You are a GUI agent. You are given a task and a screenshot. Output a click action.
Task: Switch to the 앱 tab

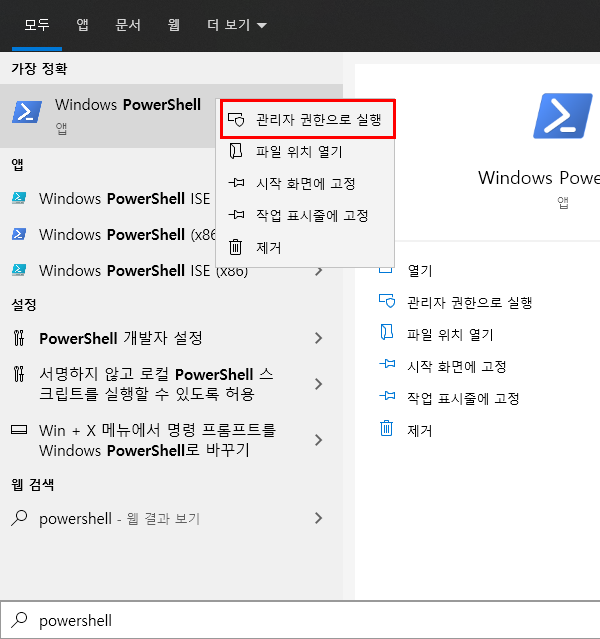(x=82, y=25)
